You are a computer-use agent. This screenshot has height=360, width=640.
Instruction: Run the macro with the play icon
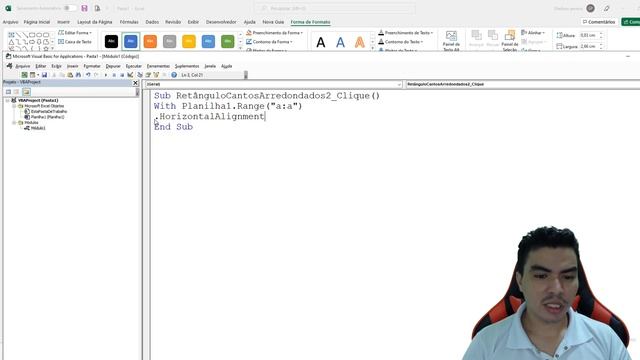click(x=106, y=75)
